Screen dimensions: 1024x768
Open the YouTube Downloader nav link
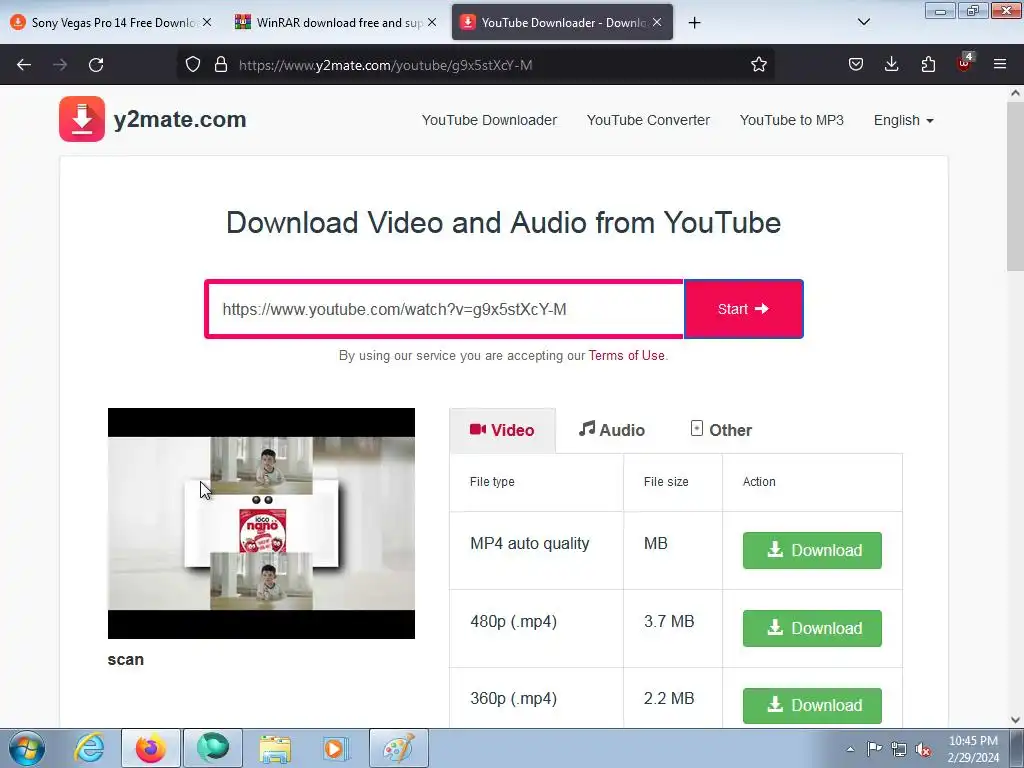click(x=489, y=120)
